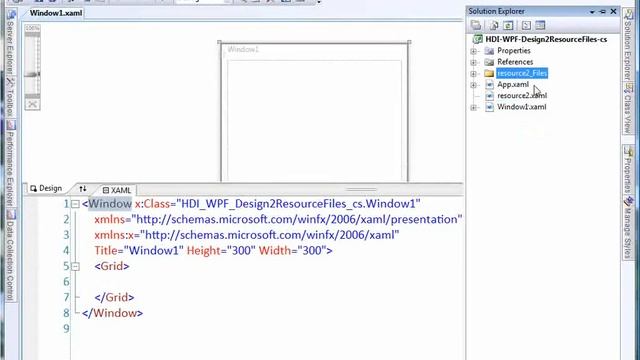
Task: Click View Code icon in Solution Explorer toolbar
Action: 526,25
